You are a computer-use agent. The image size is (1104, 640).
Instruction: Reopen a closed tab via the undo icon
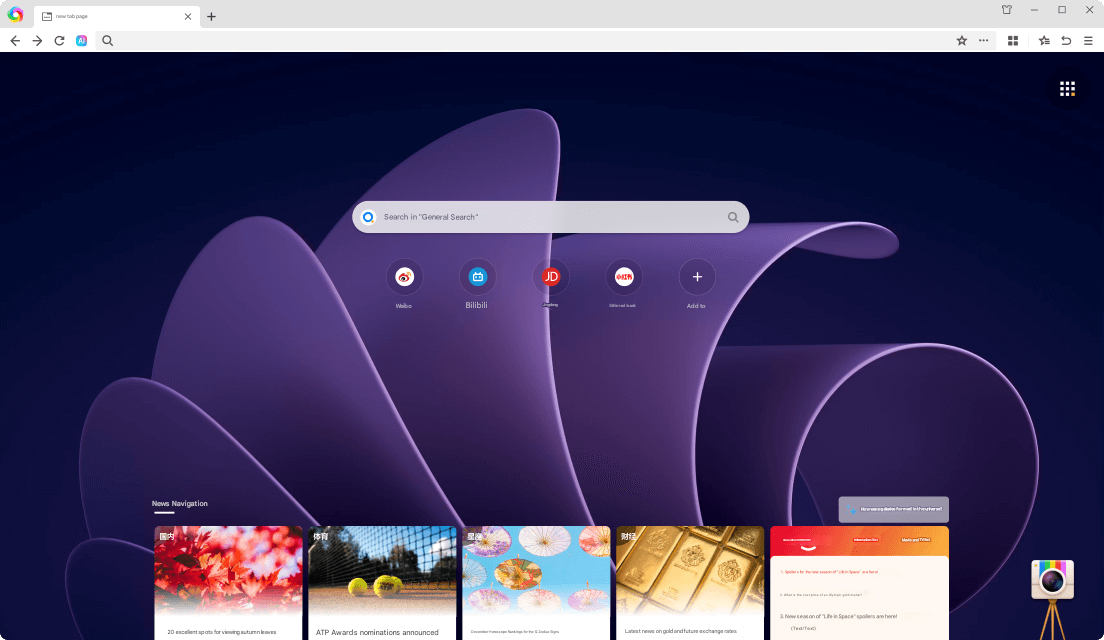(x=1066, y=41)
